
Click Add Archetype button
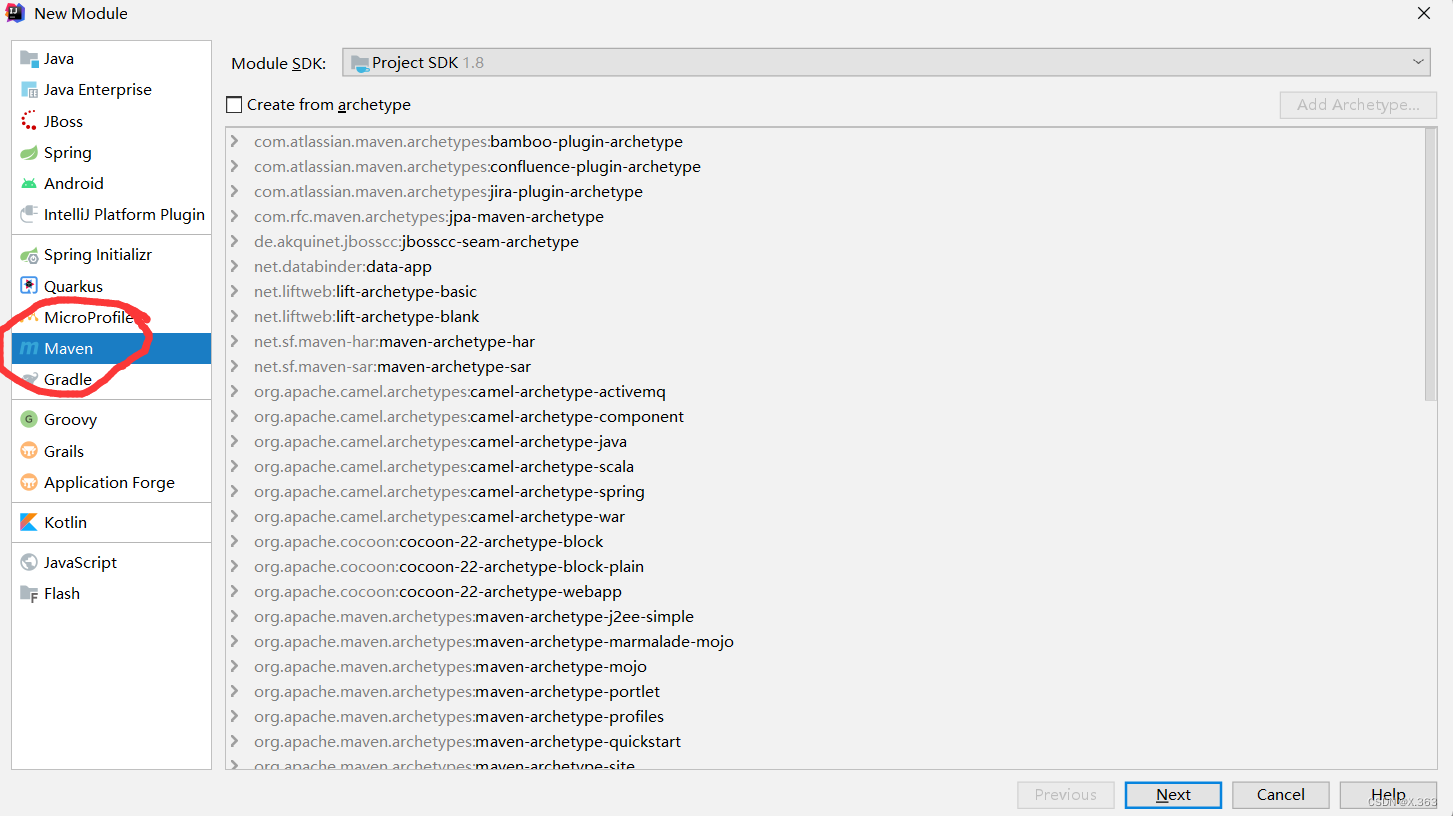coord(1358,104)
